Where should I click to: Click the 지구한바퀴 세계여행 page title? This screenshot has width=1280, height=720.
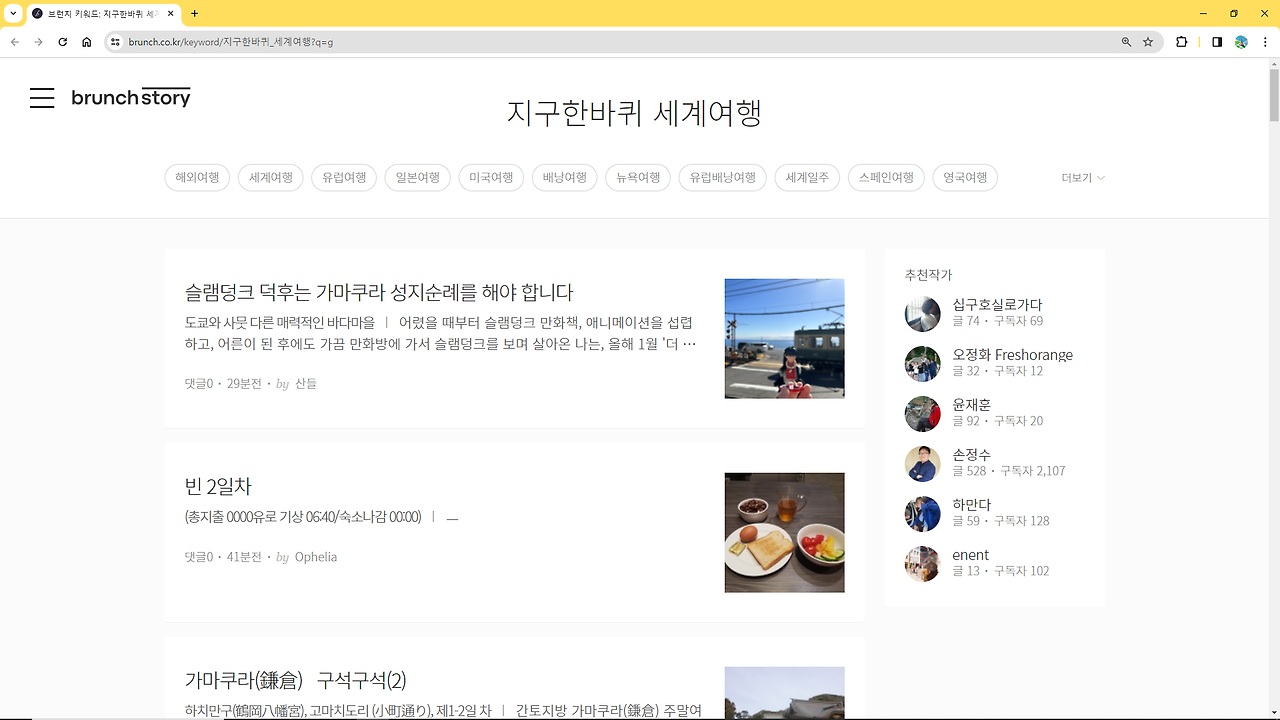click(x=634, y=113)
